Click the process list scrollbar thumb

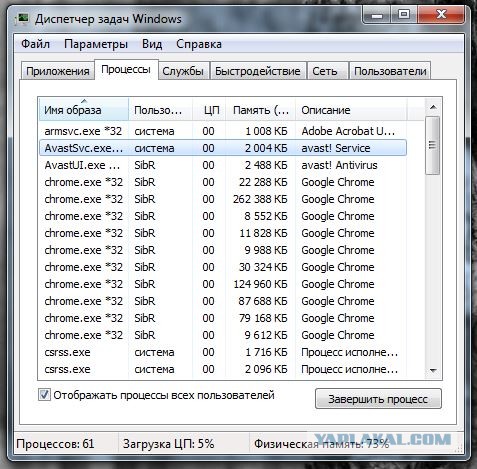(x=433, y=145)
